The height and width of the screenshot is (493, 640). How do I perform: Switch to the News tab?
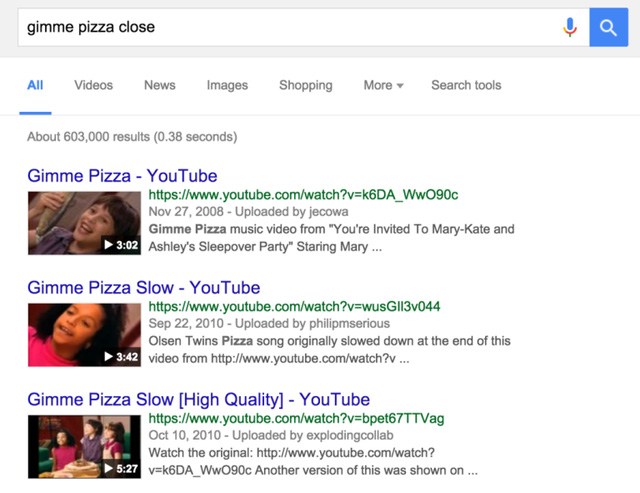pyautogui.click(x=160, y=85)
